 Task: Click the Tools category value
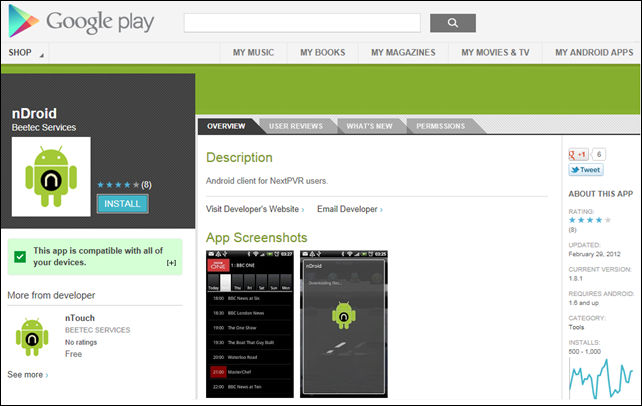pos(576,327)
